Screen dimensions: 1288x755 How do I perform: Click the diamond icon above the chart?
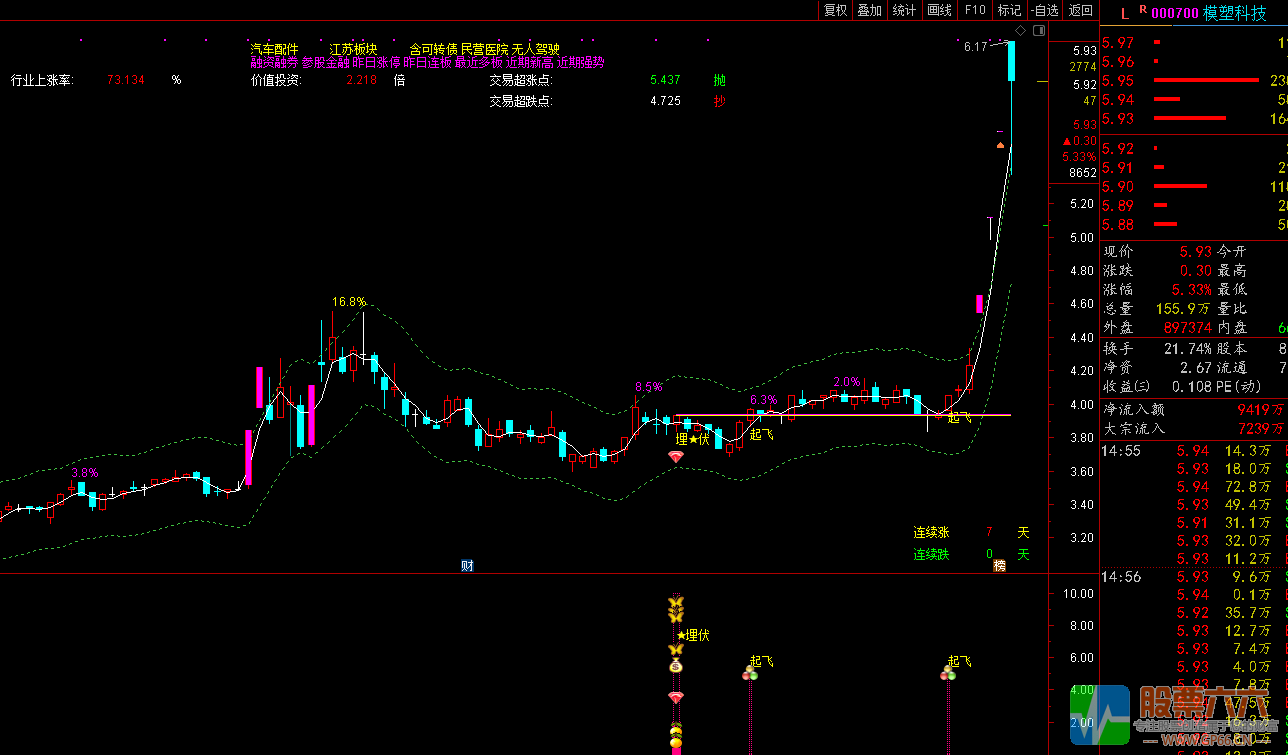pos(1021,30)
